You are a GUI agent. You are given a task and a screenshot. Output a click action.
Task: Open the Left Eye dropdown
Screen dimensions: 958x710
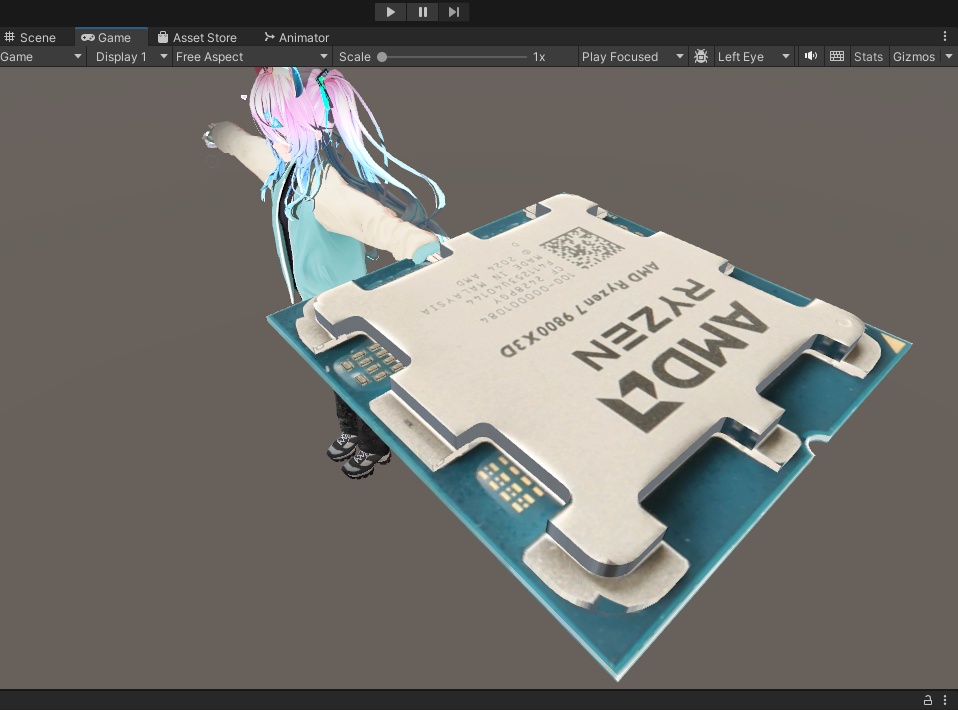click(753, 57)
